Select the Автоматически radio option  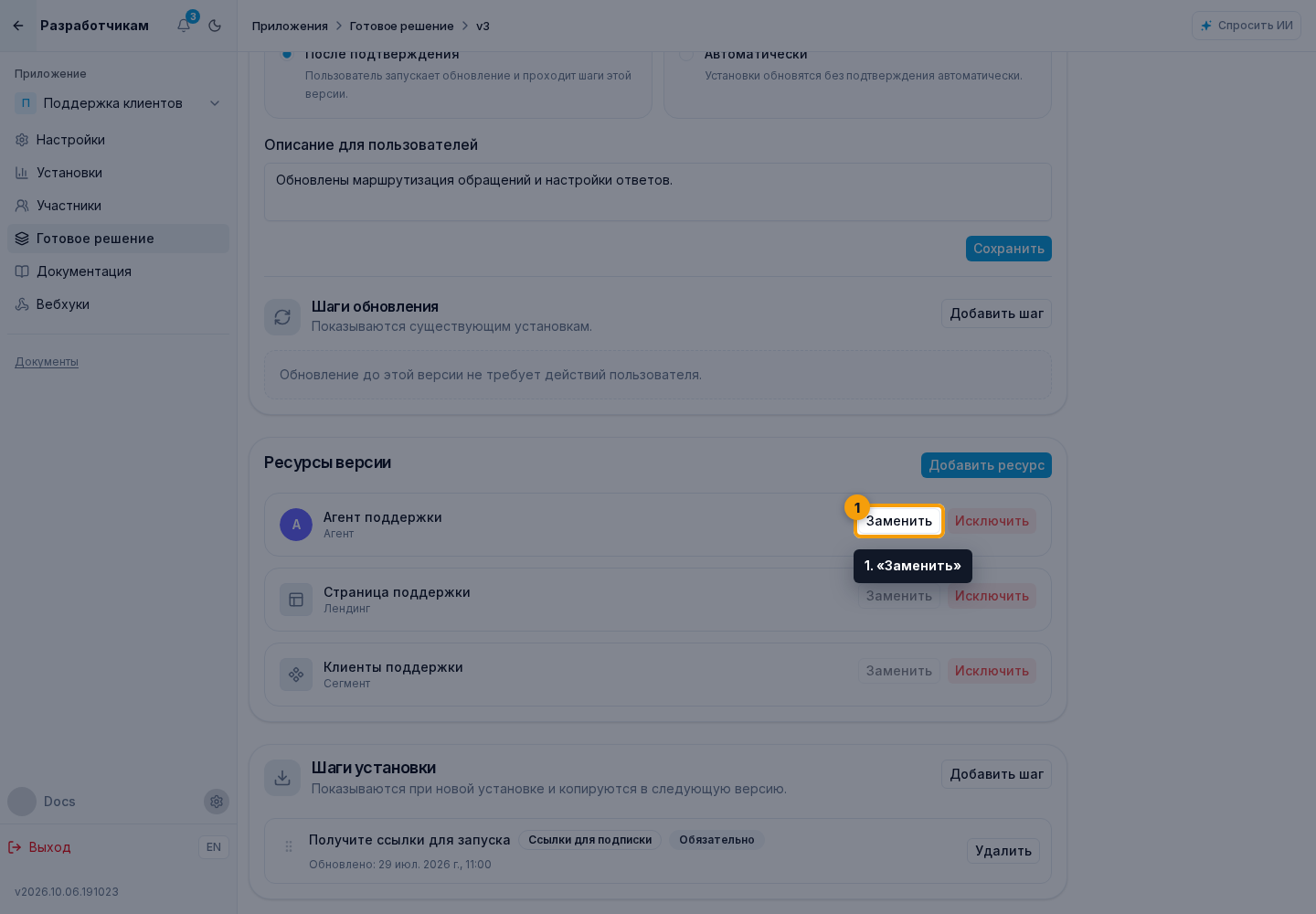coord(685,55)
